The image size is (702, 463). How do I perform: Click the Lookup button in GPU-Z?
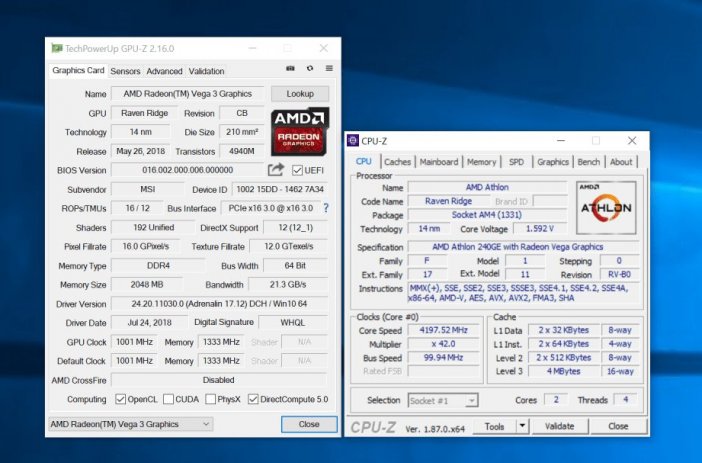click(300, 94)
